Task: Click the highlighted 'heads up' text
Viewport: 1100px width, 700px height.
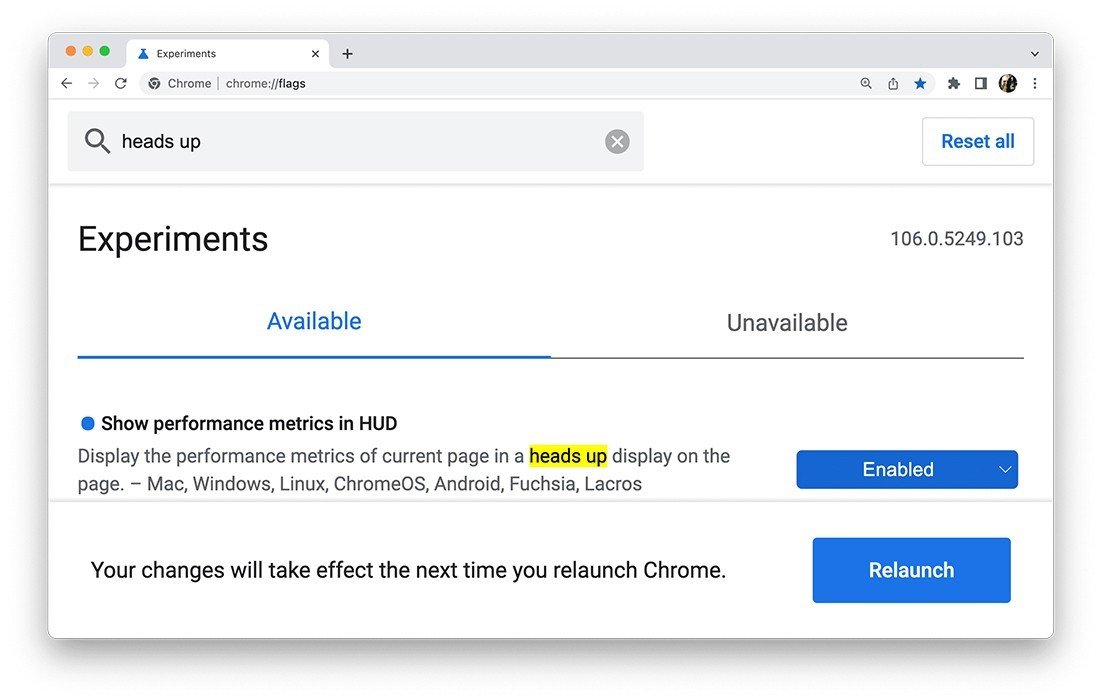Action: 568,456
